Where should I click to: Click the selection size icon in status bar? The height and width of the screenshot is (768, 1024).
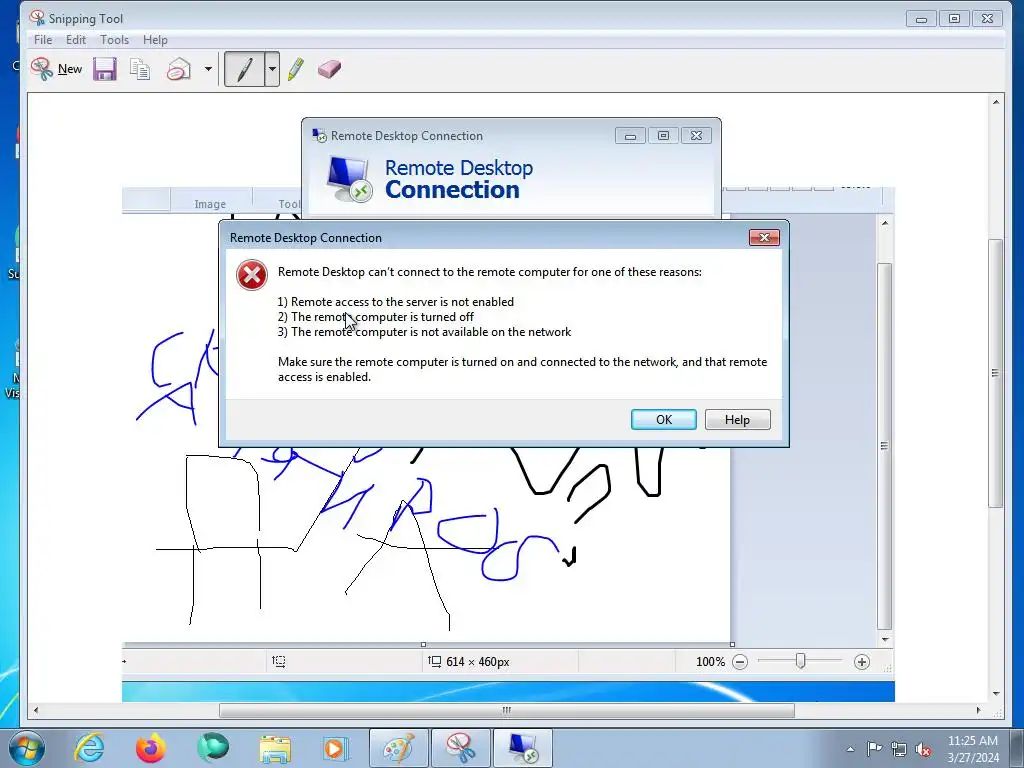pos(278,662)
